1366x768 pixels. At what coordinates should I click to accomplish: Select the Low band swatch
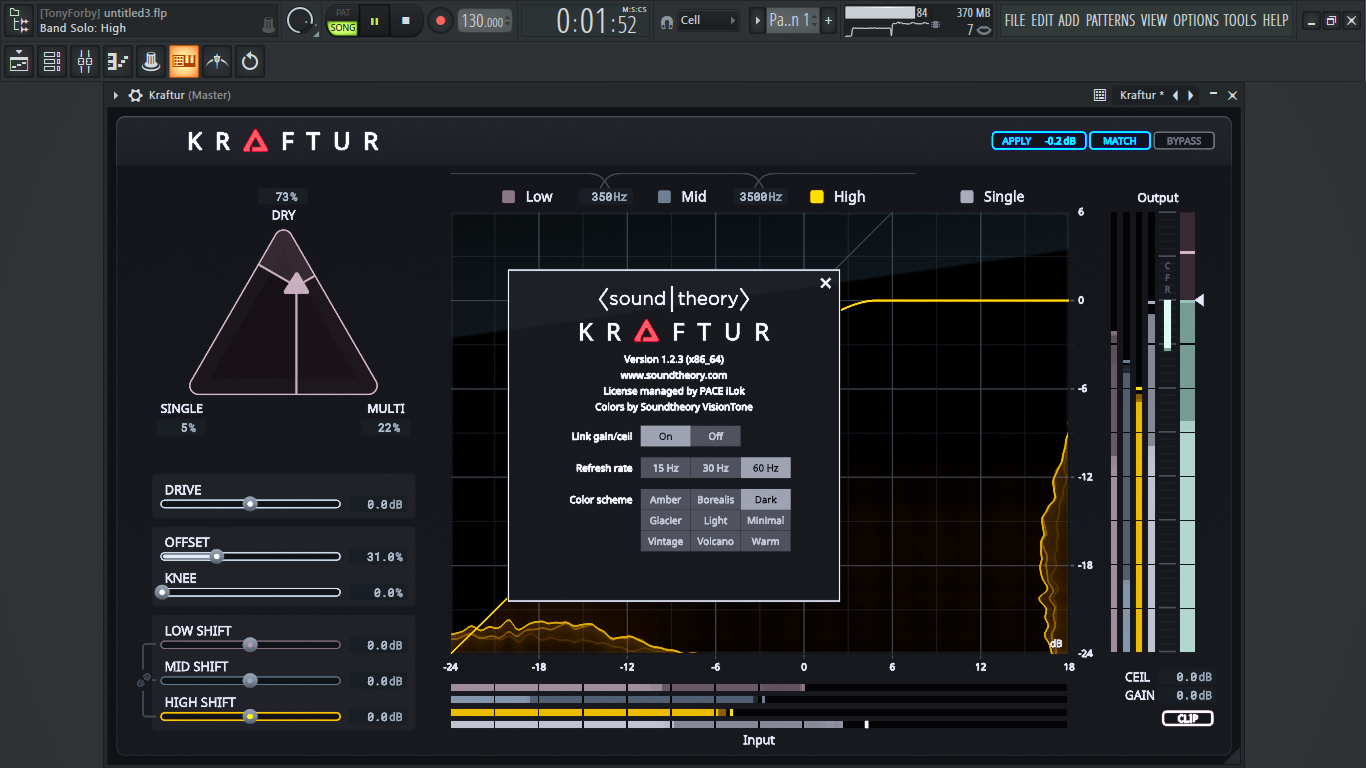click(x=508, y=197)
